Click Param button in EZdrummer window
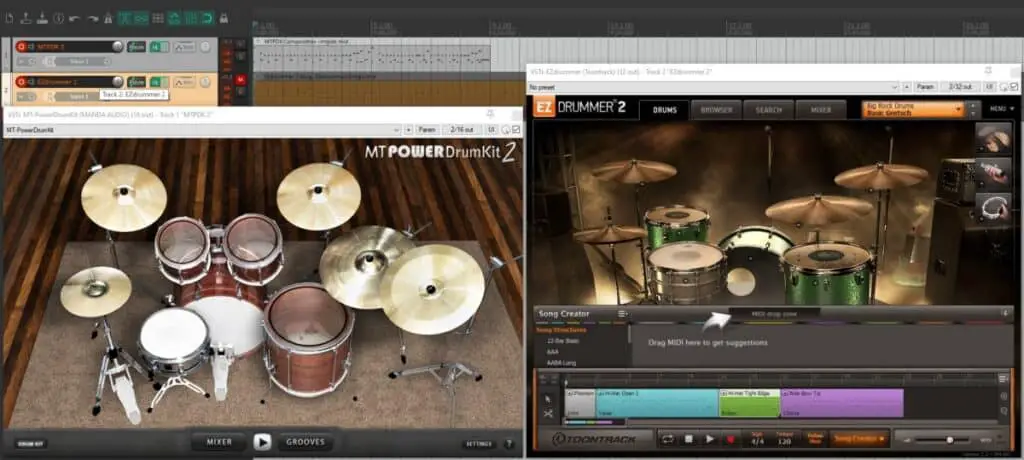Screen dimensions: 1024x460 point(925,86)
